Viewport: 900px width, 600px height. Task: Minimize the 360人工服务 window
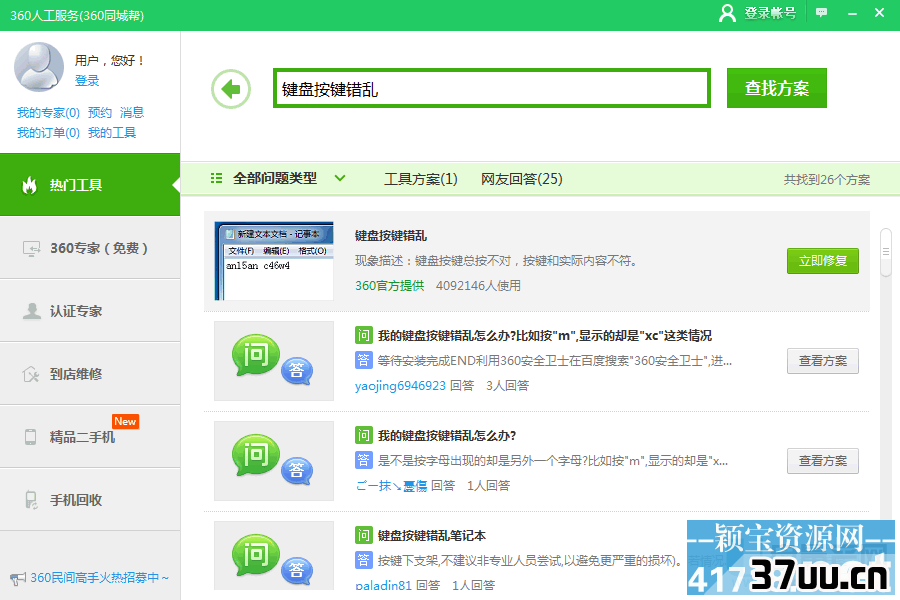pyautogui.click(x=852, y=13)
